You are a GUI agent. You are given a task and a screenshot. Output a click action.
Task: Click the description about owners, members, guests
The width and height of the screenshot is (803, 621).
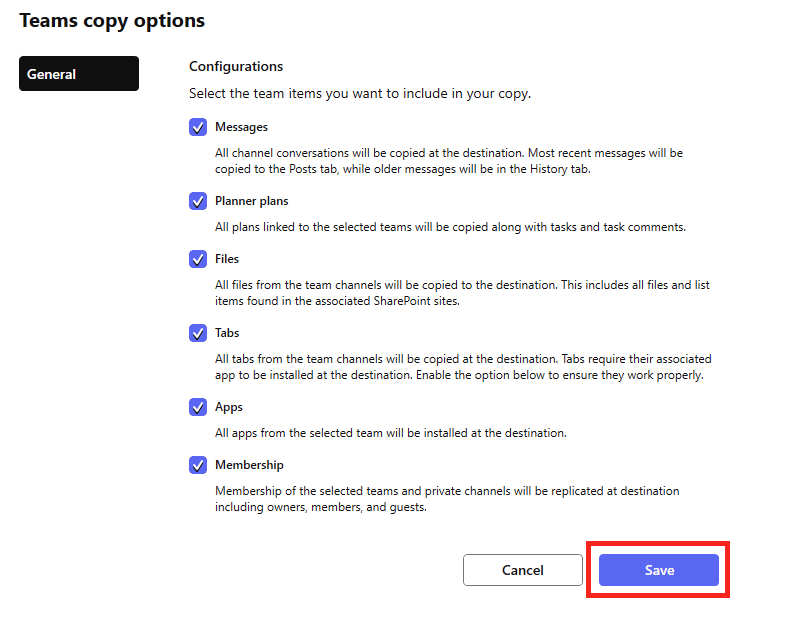(x=447, y=499)
